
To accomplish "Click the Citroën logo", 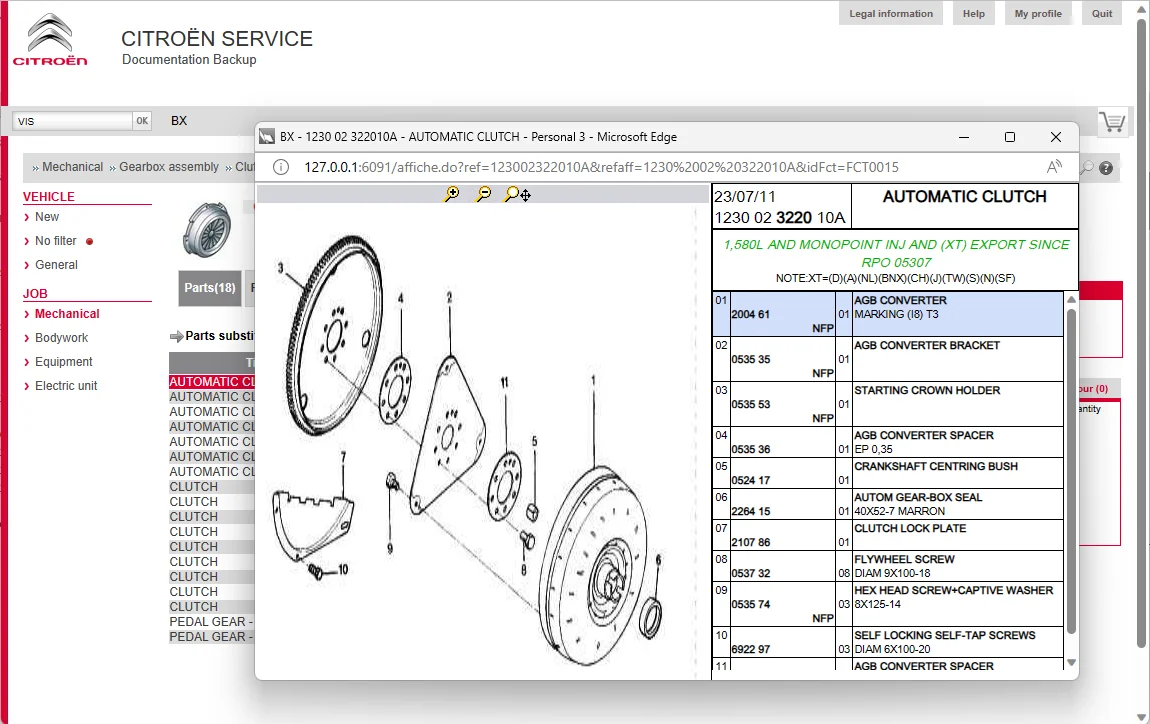I will [50, 40].
